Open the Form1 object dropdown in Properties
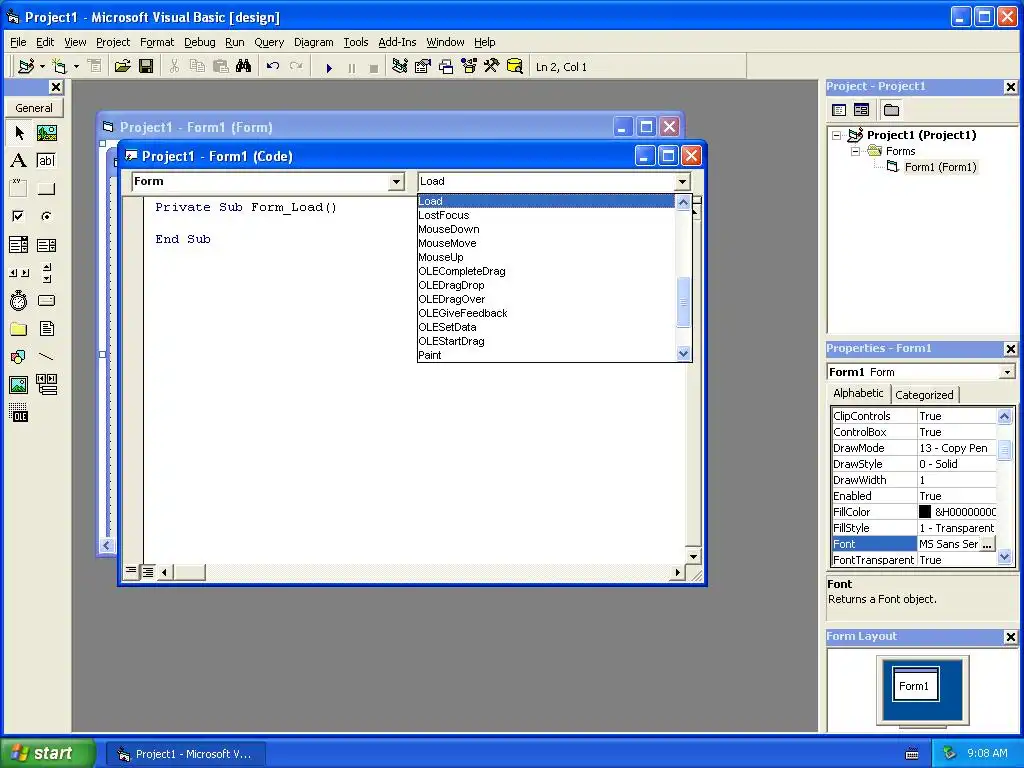Screen dimensions: 1024x768 1007,372
